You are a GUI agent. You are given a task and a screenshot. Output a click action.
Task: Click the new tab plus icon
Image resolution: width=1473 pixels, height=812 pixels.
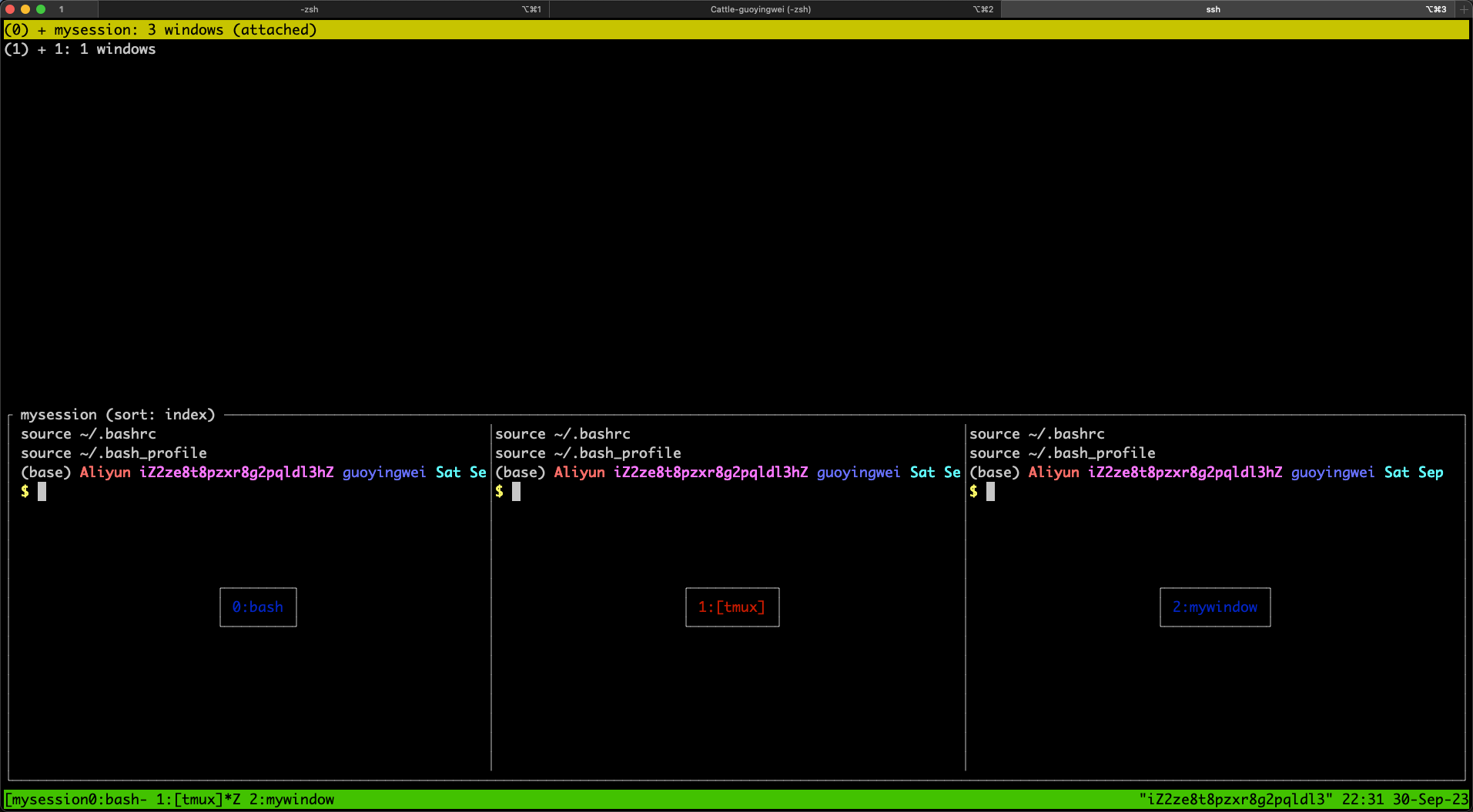point(1464,9)
